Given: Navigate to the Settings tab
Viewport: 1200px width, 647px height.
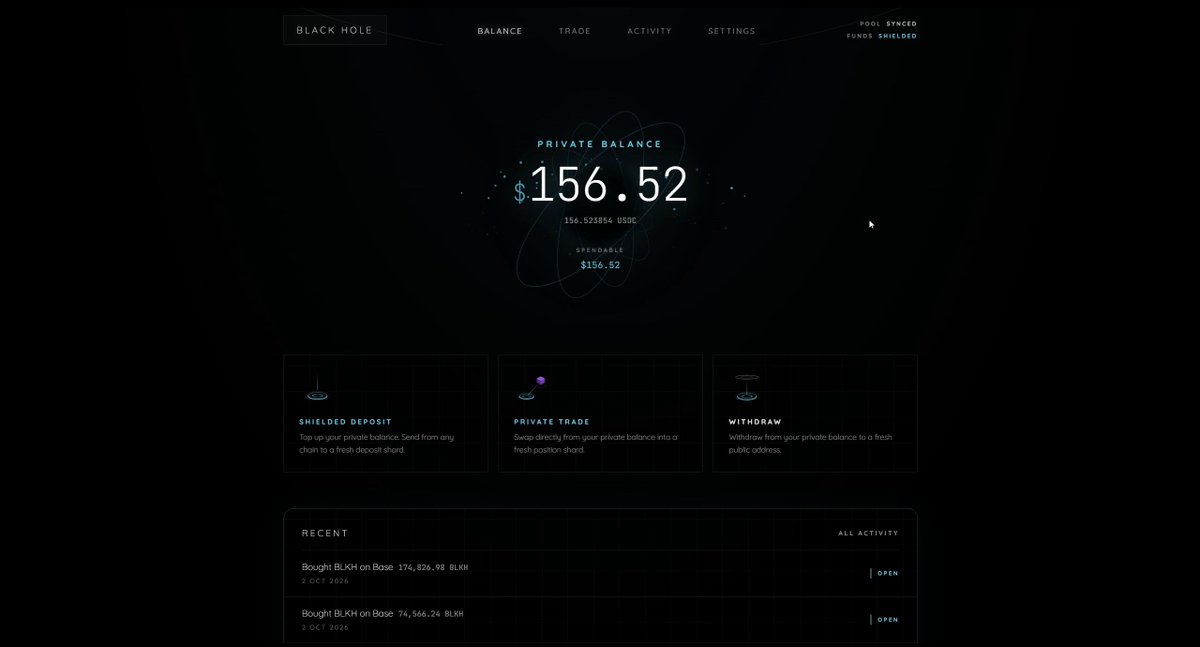Looking at the screenshot, I should click(732, 31).
